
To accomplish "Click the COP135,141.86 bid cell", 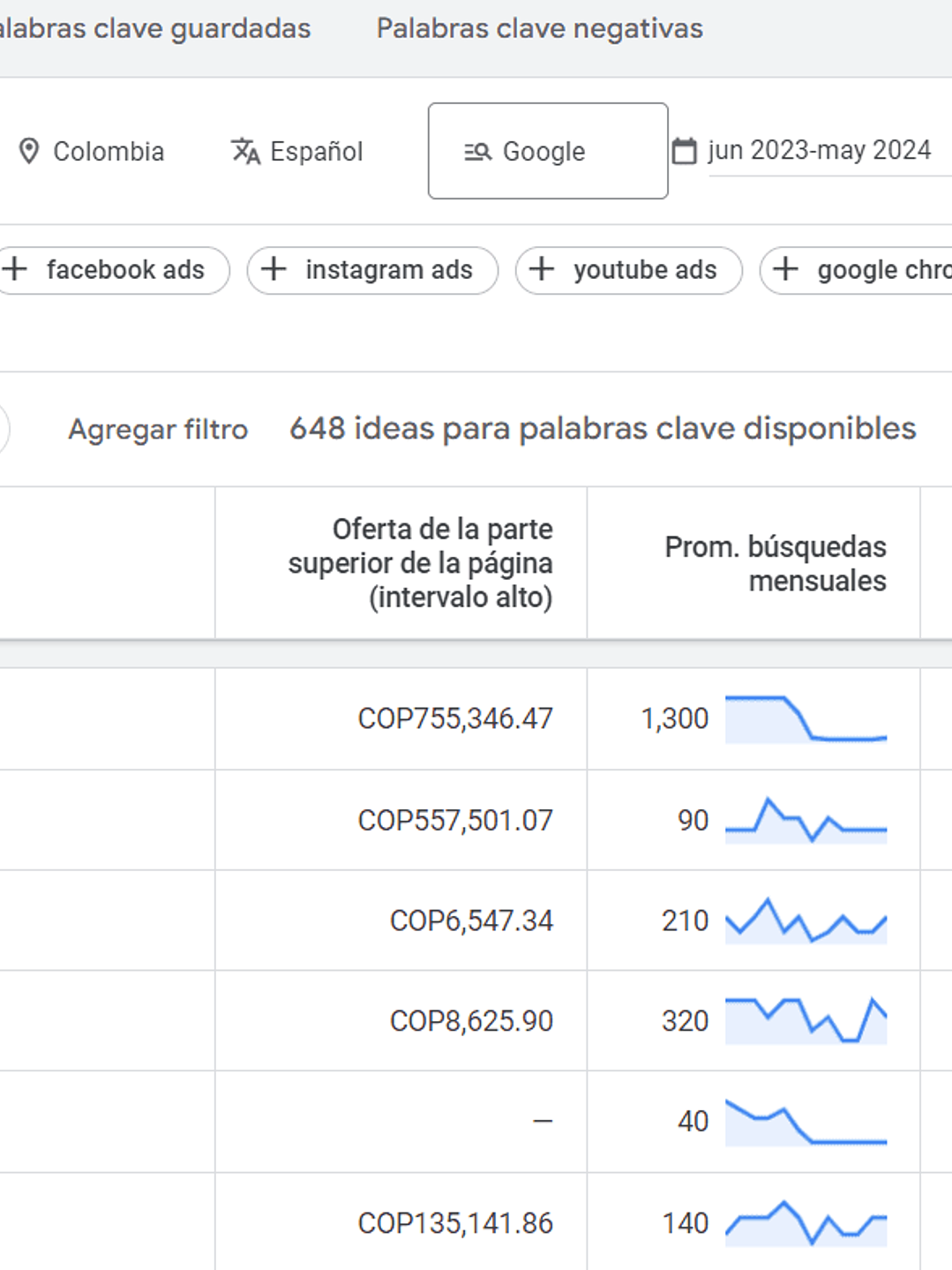I will point(455,1223).
